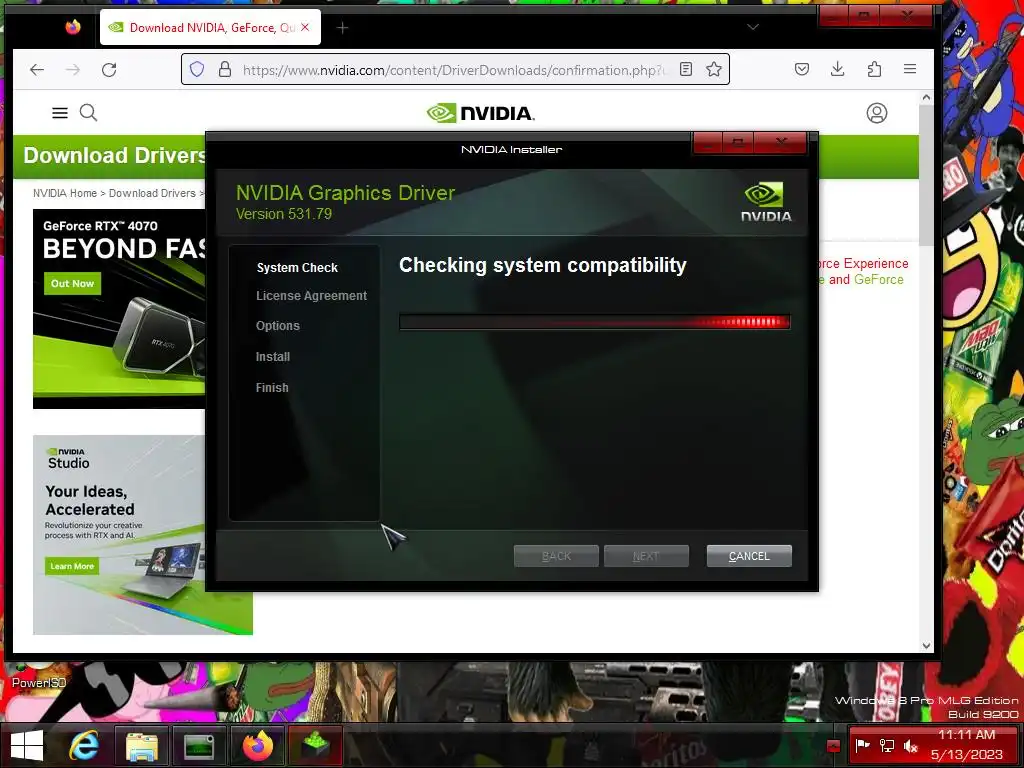The width and height of the screenshot is (1024, 768).
Task: Click the GeForce Experience link text
Action: tap(862, 263)
